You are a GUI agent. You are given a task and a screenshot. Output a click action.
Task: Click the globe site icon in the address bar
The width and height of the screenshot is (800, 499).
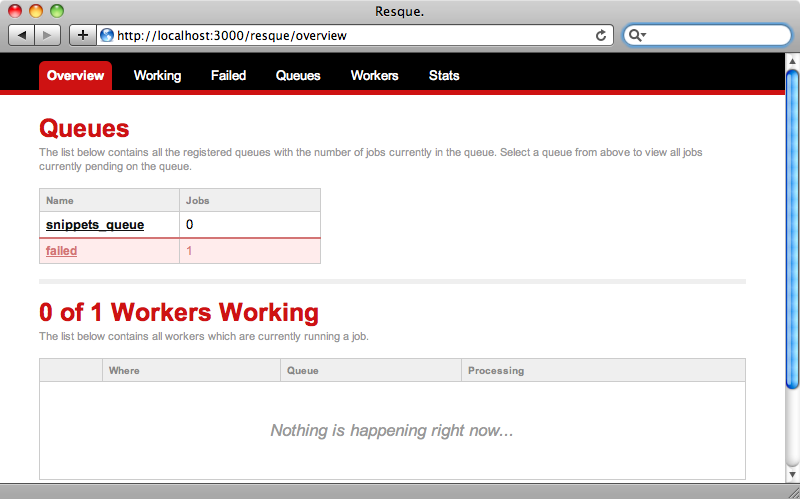point(107,35)
